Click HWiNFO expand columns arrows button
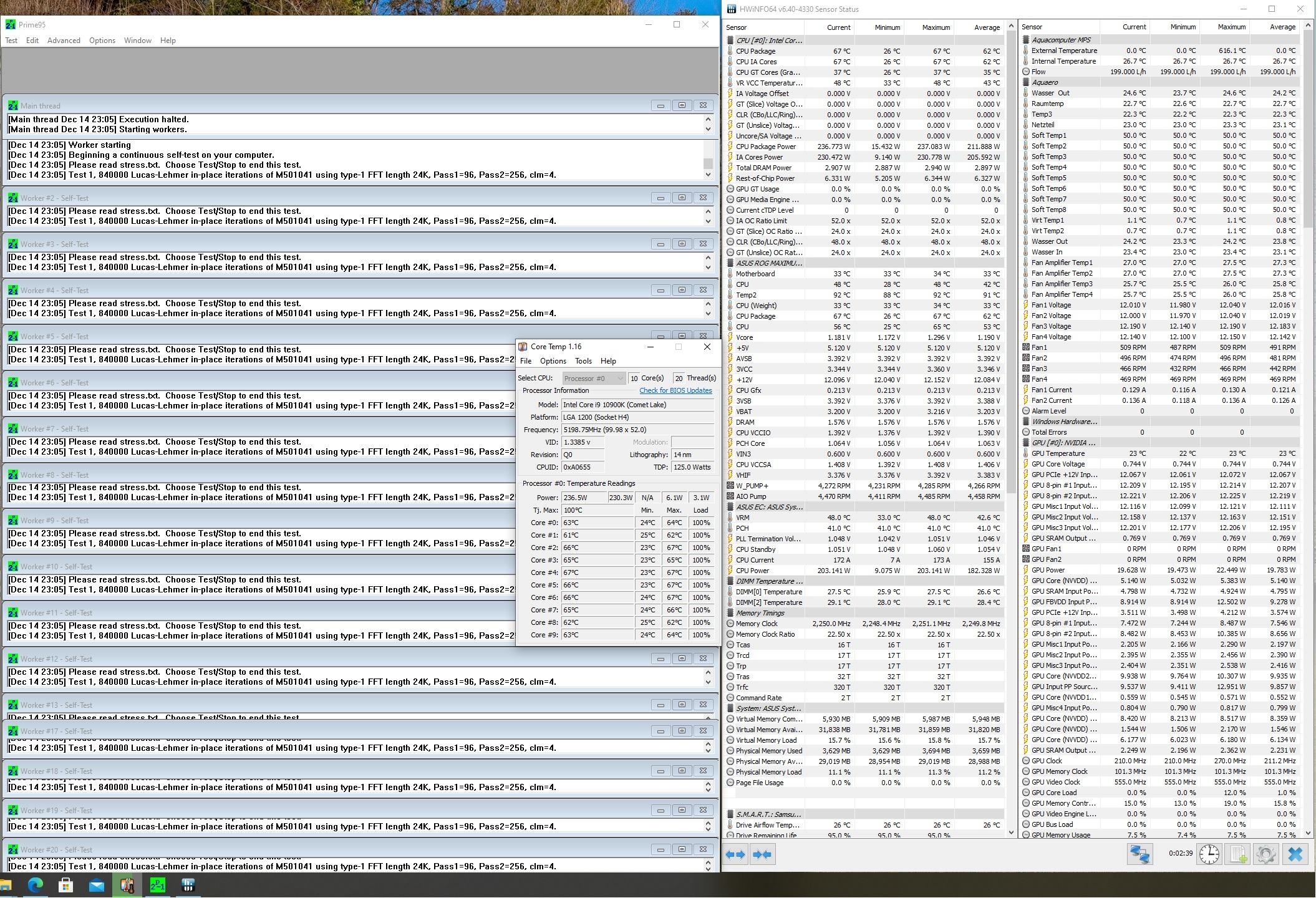Viewport: 1316px width, 898px height. pyautogui.click(x=736, y=854)
